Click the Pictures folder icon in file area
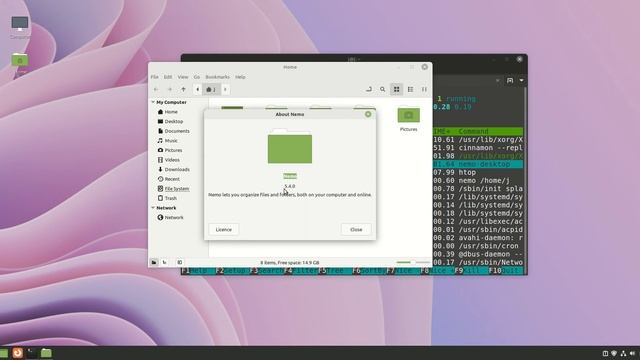 [x=409, y=115]
